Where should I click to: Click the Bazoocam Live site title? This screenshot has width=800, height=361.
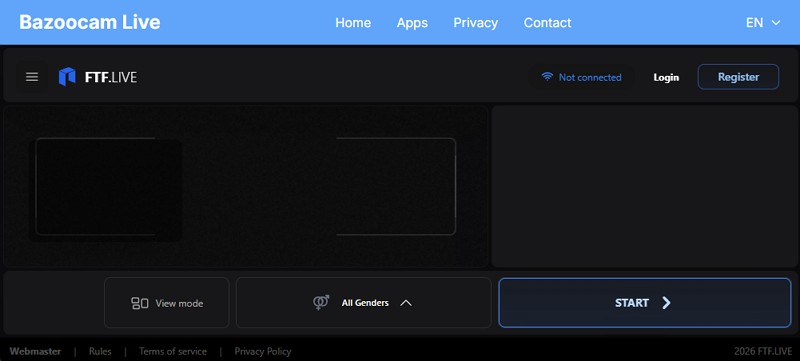[x=90, y=22]
